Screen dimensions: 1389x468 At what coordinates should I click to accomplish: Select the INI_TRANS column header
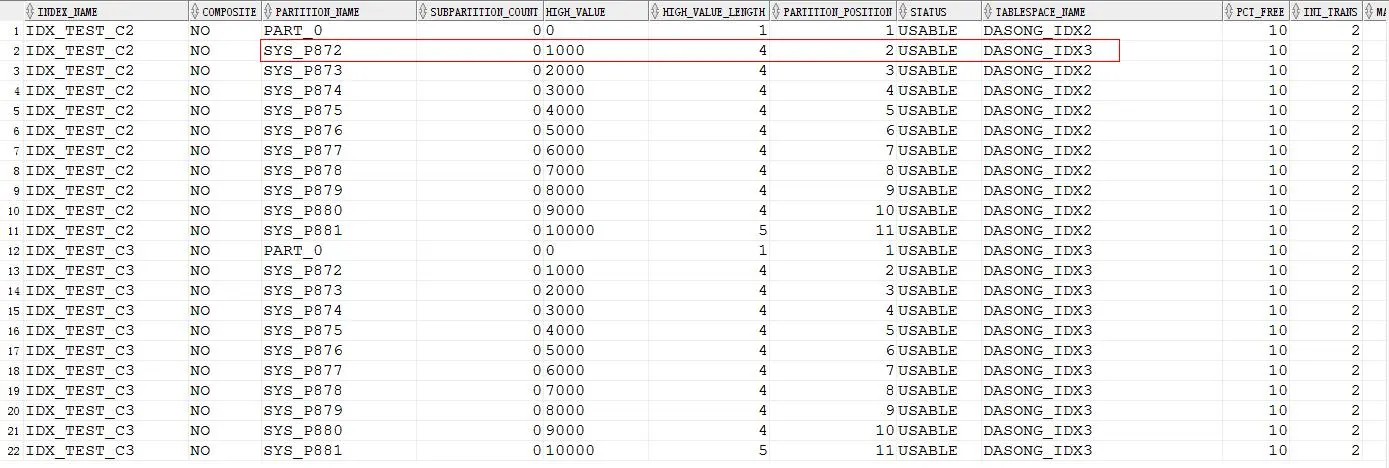pyautogui.click(x=1326, y=11)
